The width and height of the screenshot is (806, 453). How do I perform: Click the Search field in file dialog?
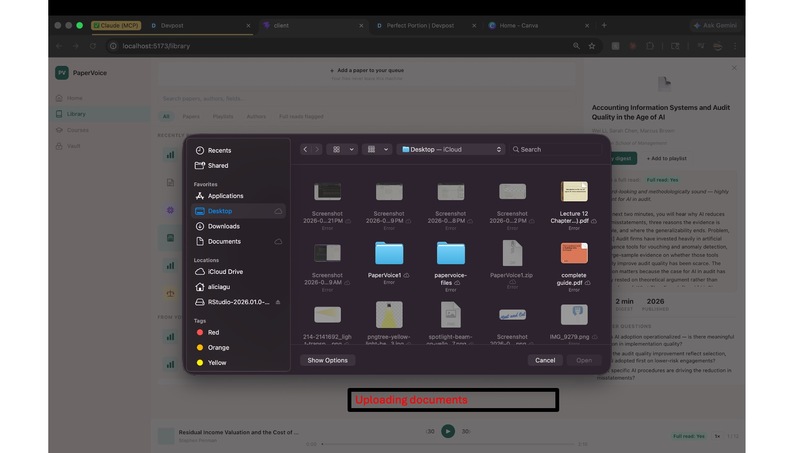[x=556, y=149]
